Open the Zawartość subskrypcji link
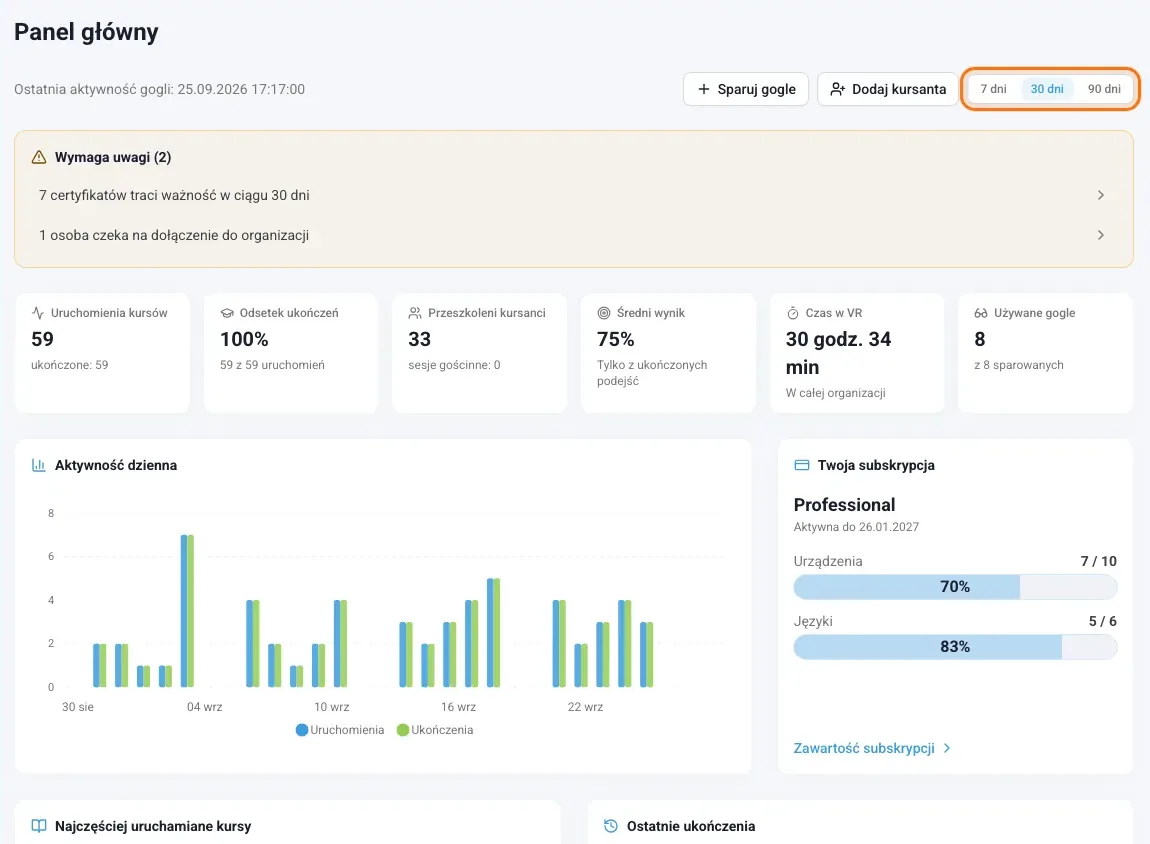 (x=872, y=748)
